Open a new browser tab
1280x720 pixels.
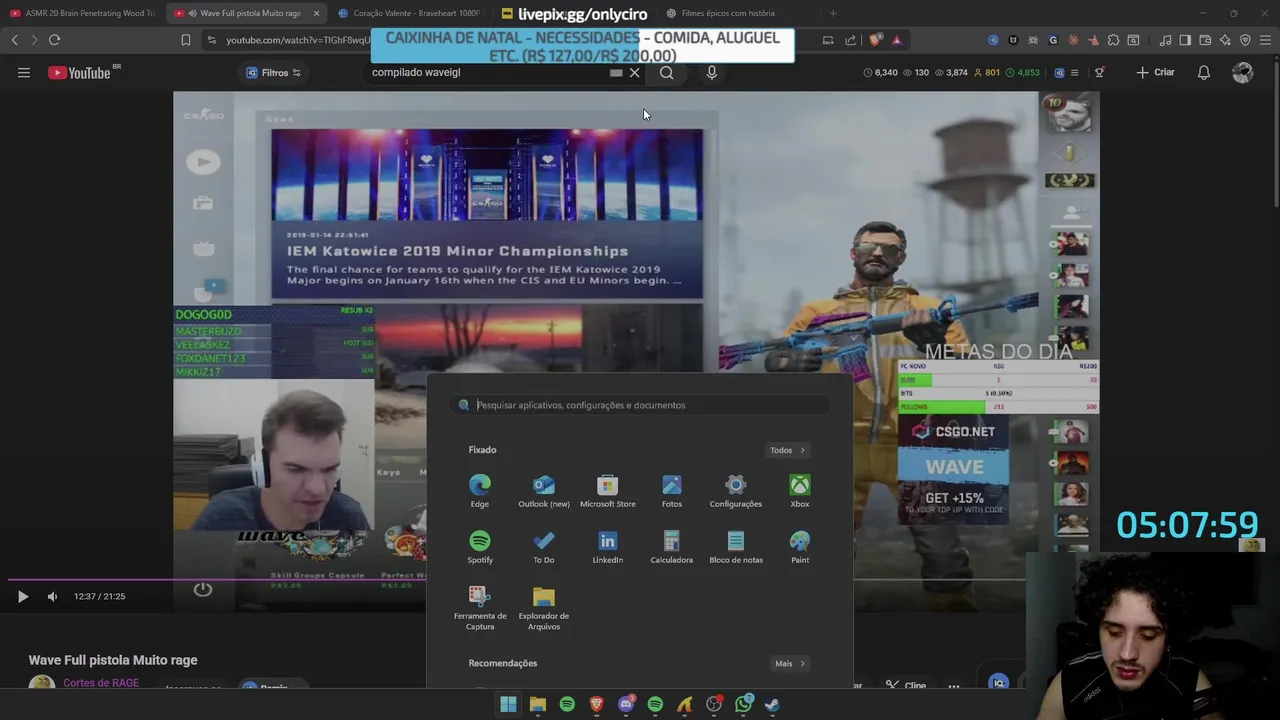click(833, 13)
